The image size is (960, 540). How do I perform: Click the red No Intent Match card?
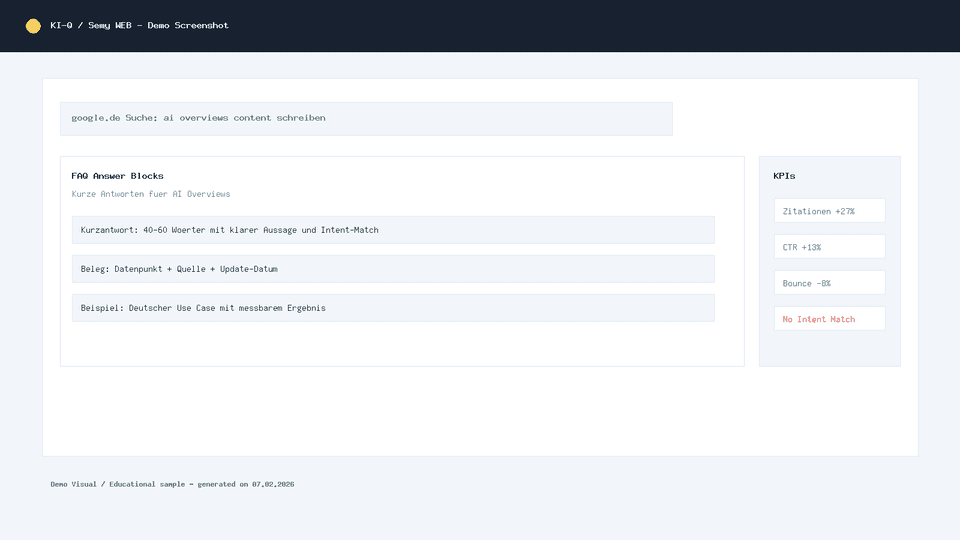pyautogui.click(x=829, y=319)
